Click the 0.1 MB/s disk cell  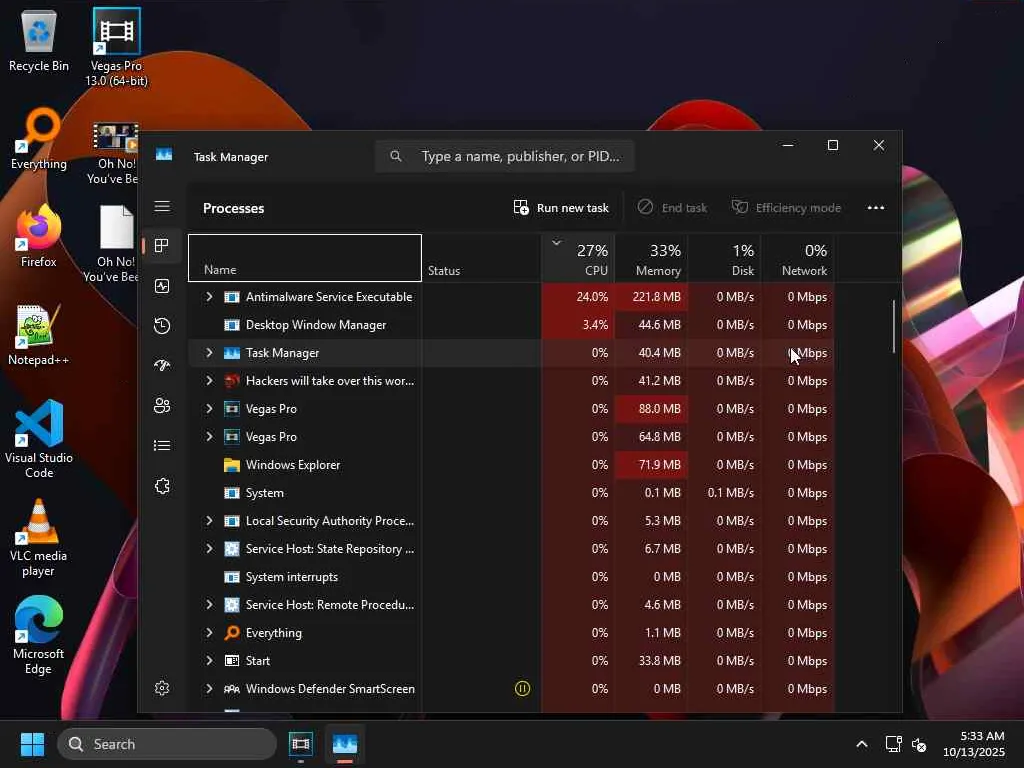724,493
